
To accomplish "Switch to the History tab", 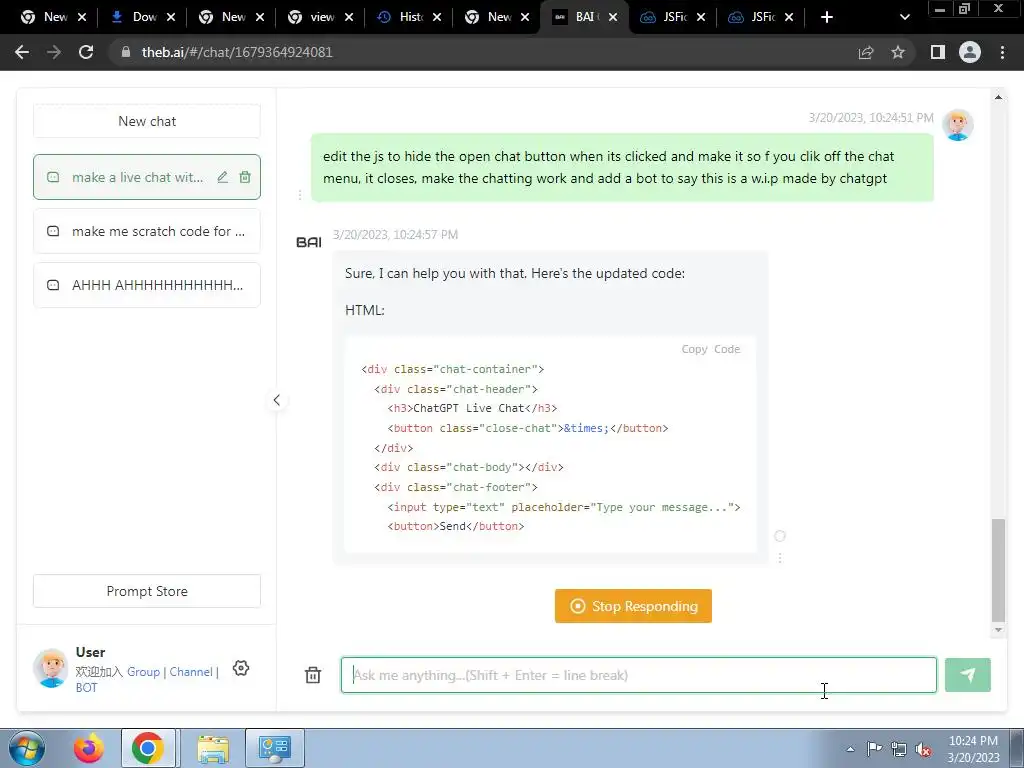I will 402,17.
